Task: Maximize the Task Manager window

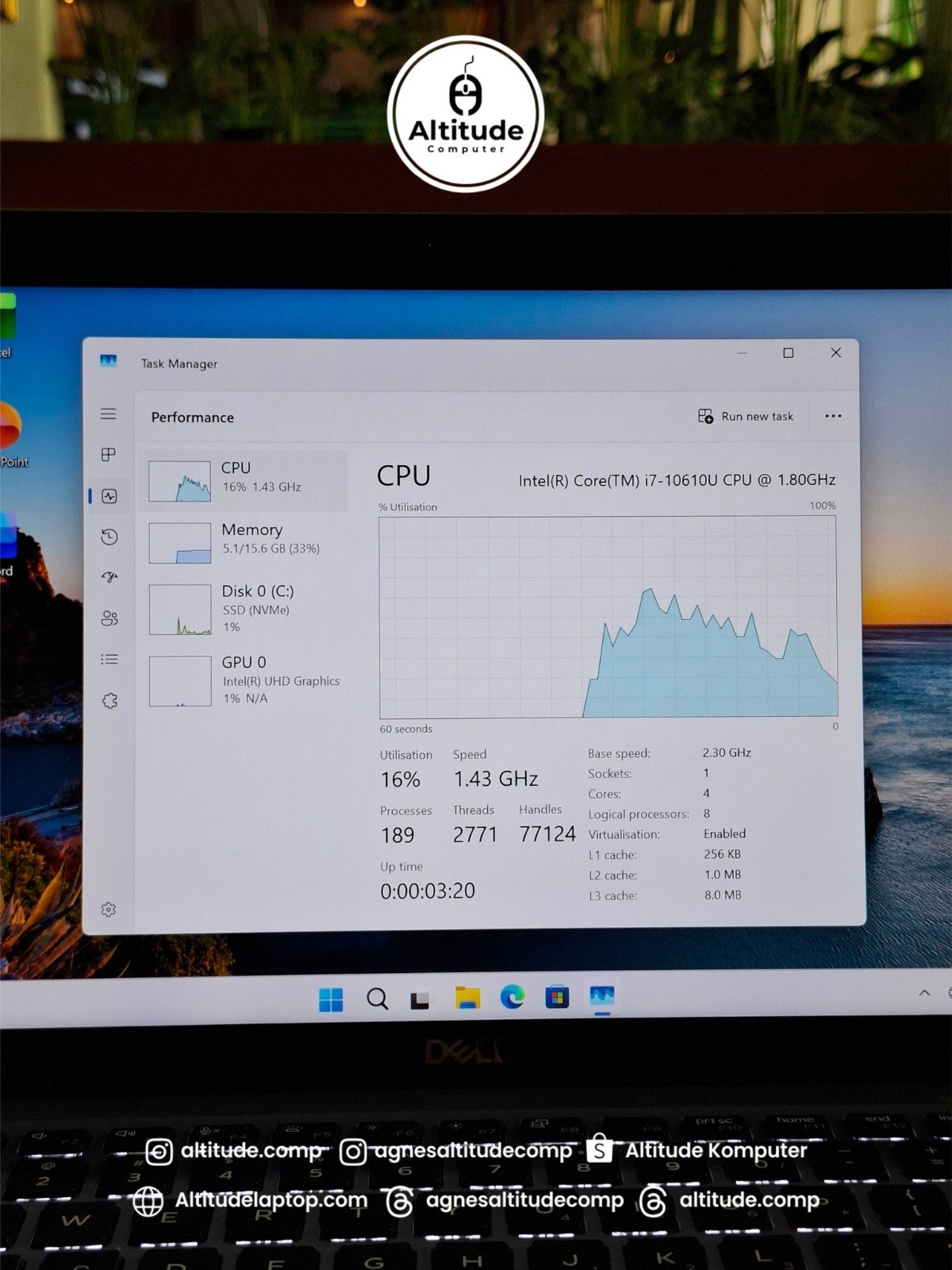Action: (x=789, y=352)
